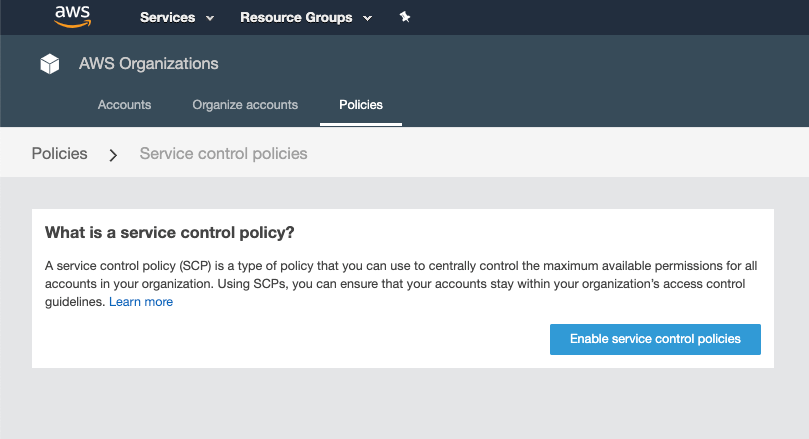
Task: Go back to Policies breadcrumb
Action: [x=59, y=153]
